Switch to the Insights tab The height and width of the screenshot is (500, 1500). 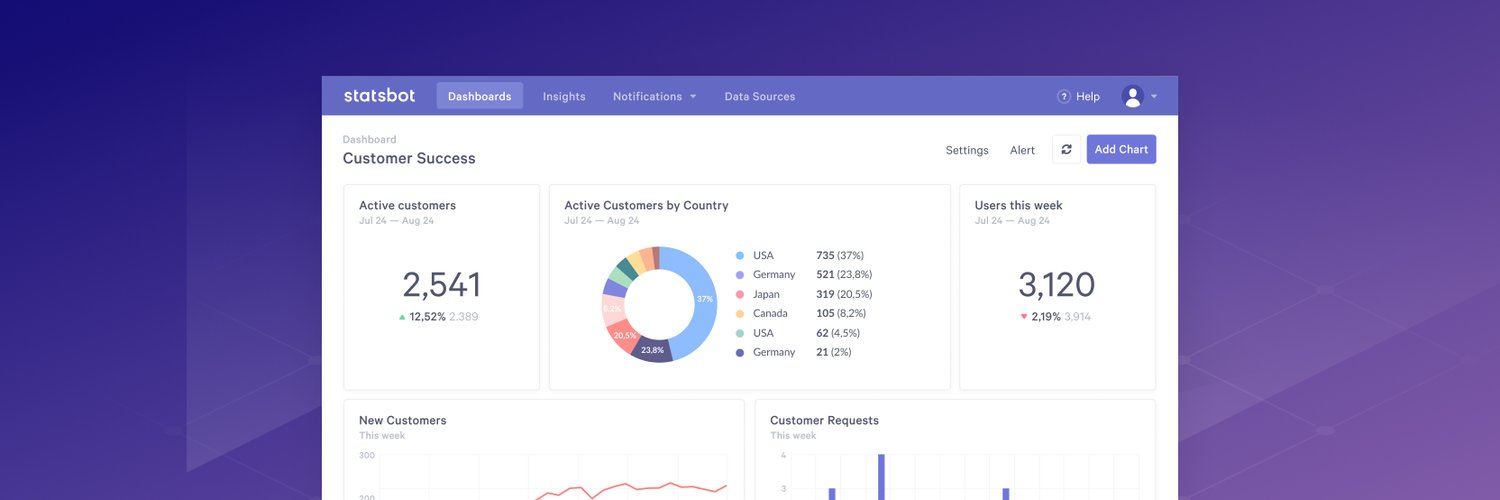564,97
